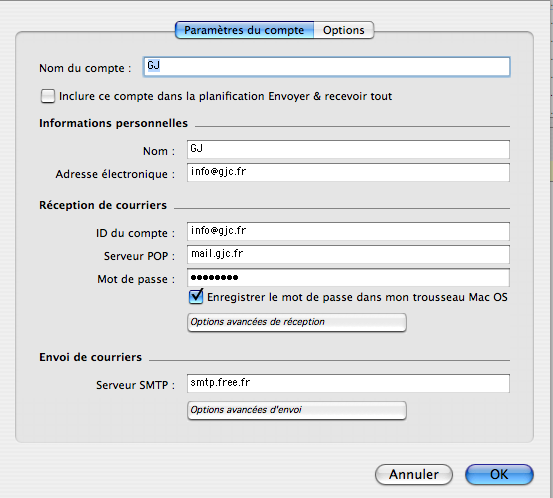This screenshot has width=553, height=498.
Task: Select the Mot de passe field
Action: coord(348,278)
